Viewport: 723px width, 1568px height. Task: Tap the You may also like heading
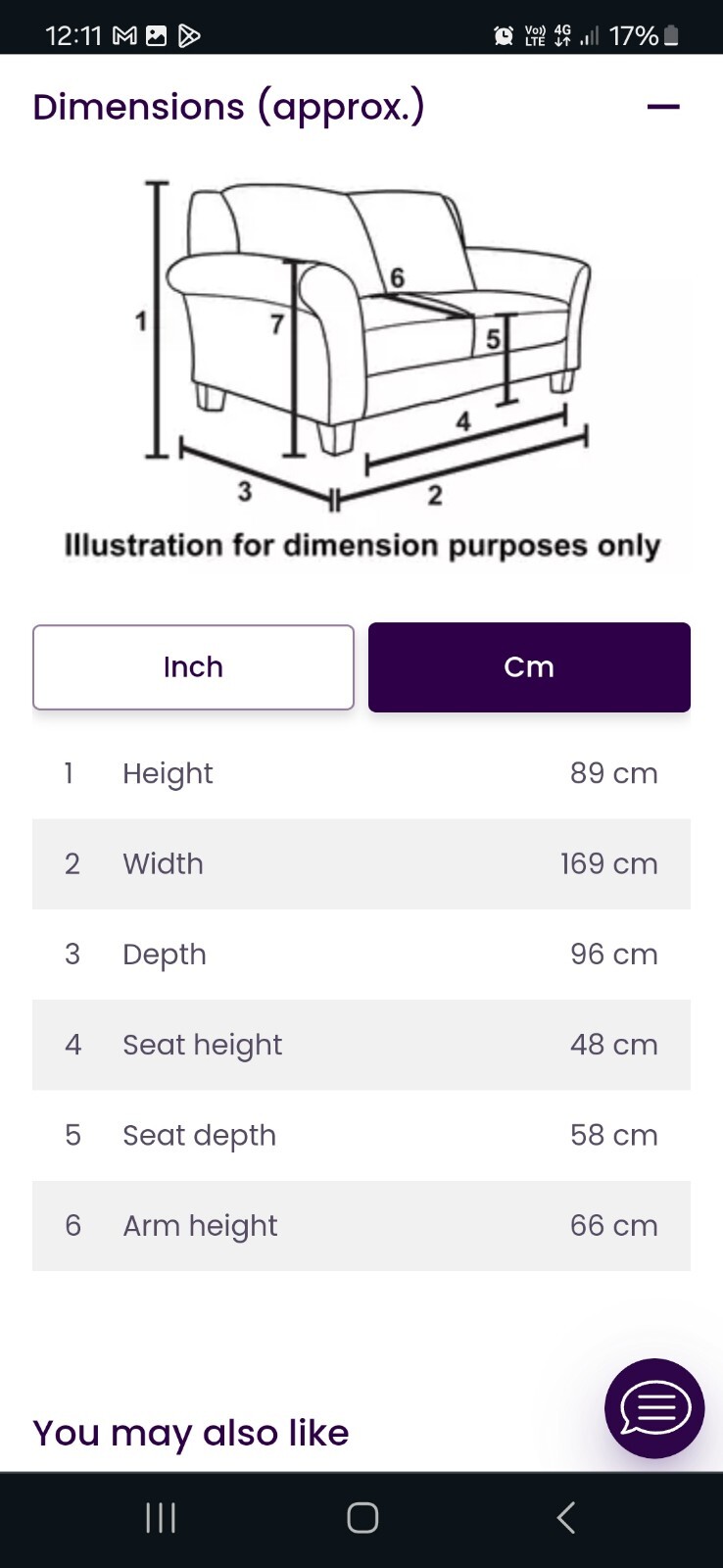pyautogui.click(x=191, y=1433)
